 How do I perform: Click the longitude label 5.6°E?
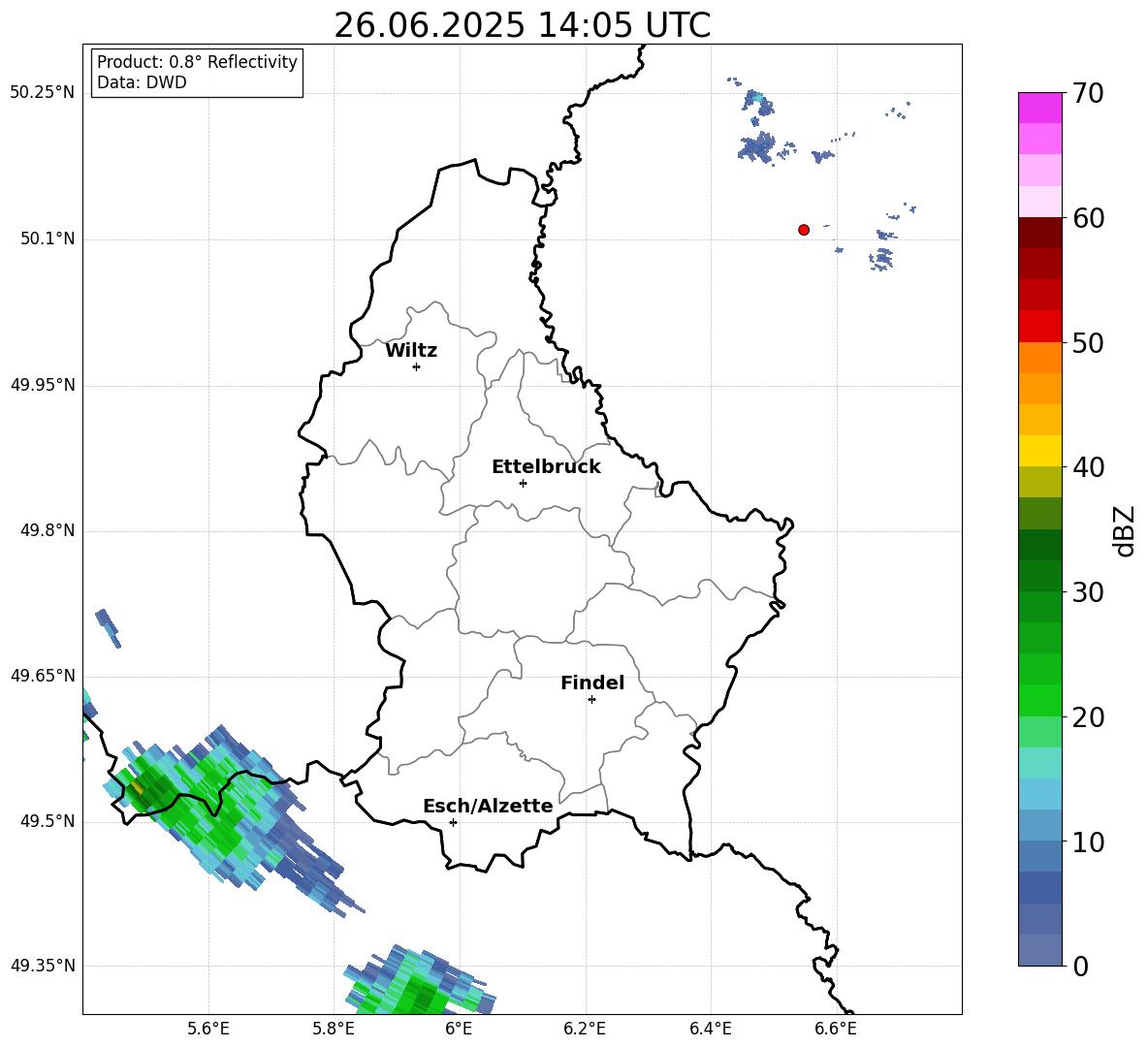[x=208, y=1029]
